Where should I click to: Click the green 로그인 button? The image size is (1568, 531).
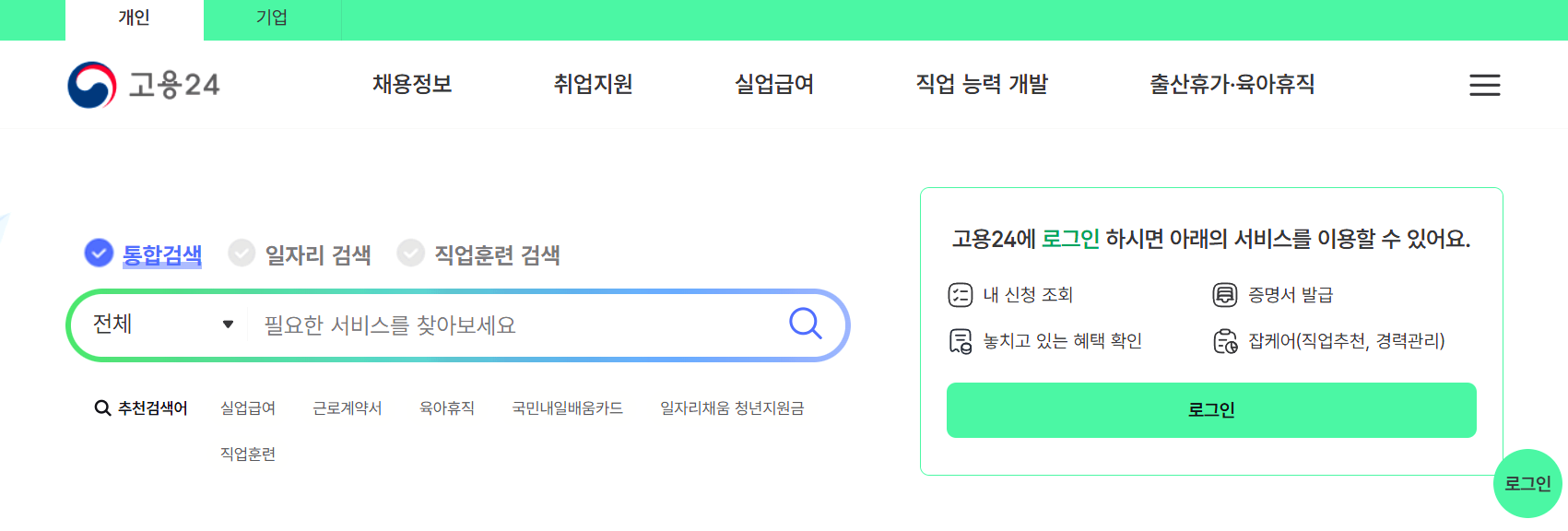click(x=1210, y=409)
